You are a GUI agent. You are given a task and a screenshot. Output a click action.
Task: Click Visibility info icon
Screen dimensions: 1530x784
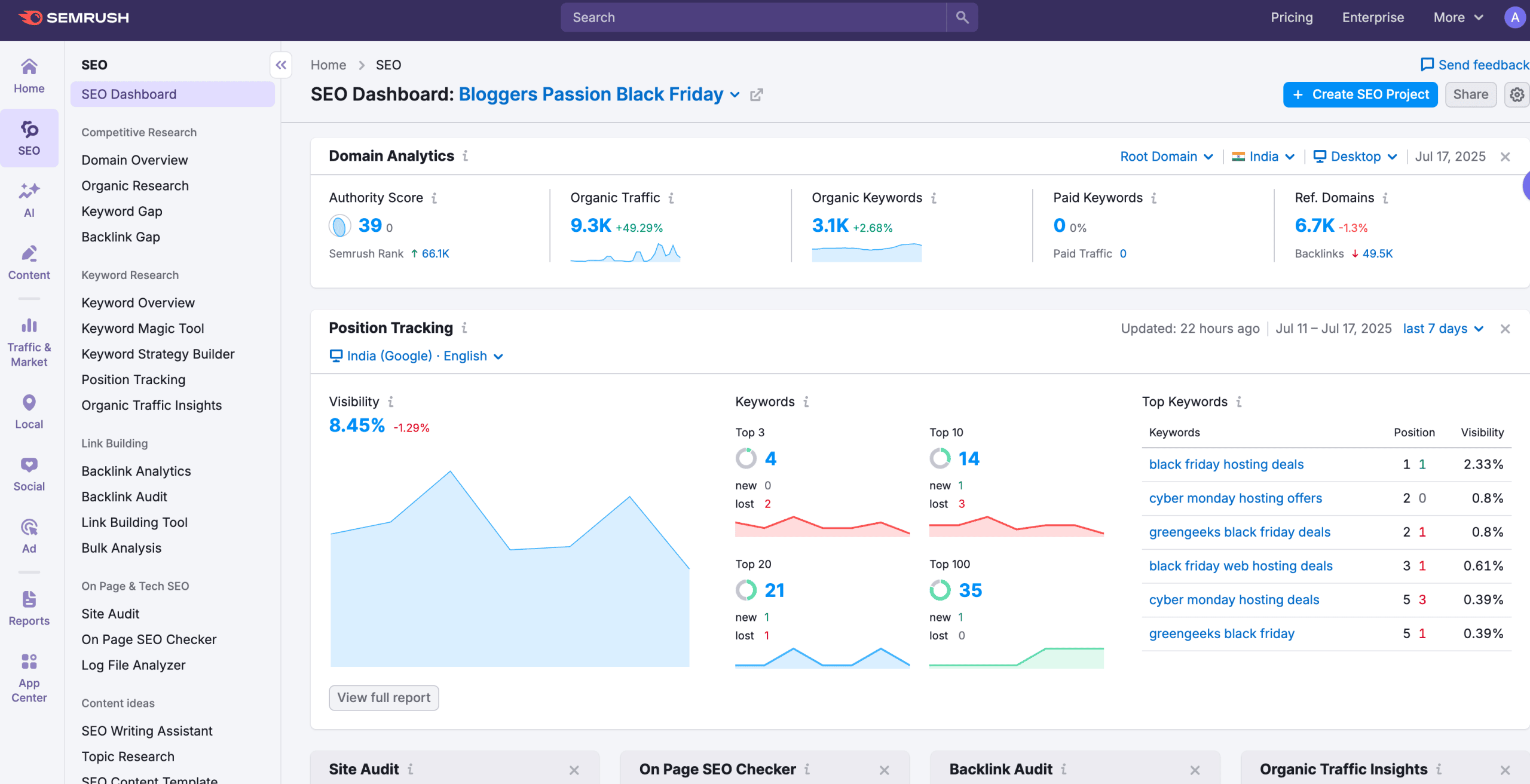tap(391, 402)
